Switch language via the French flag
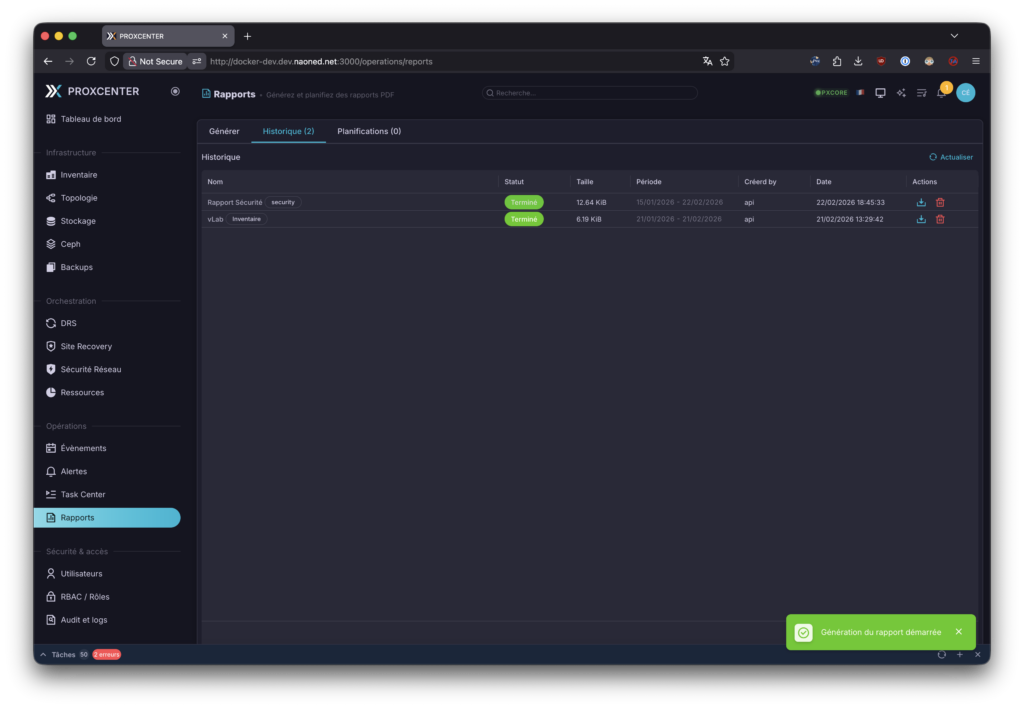The image size is (1024, 709). [860, 93]
